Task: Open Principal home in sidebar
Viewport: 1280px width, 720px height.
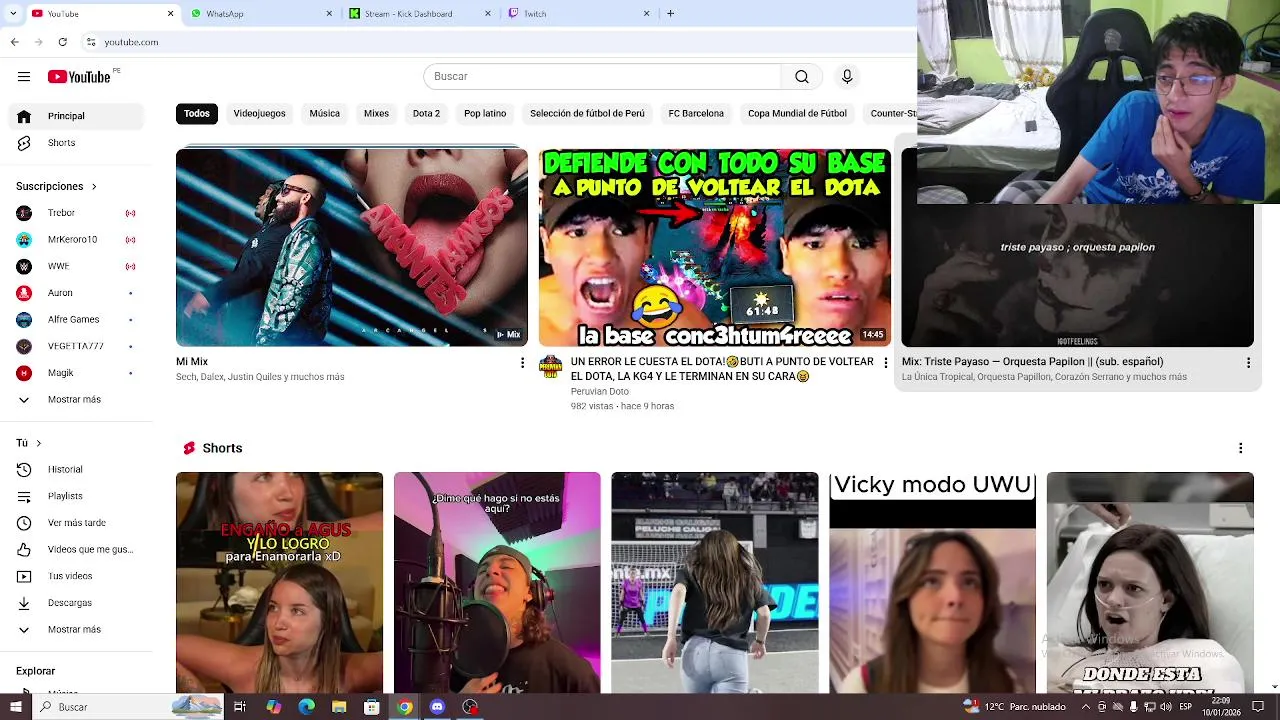Action: click(x=78, y=116)
